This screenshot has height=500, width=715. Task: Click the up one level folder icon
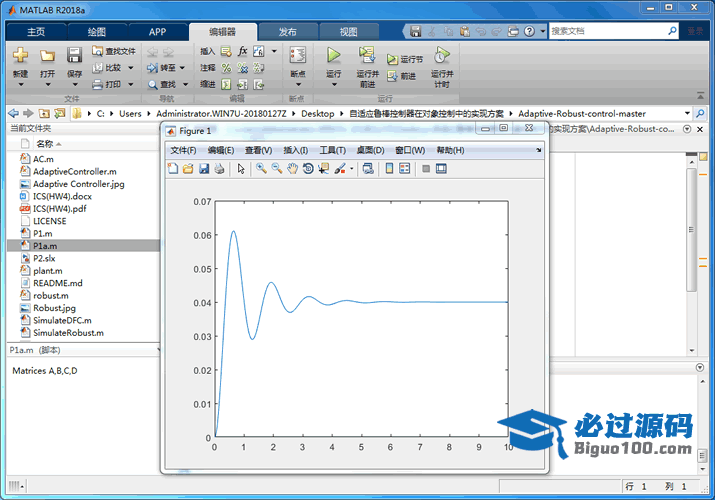(44, 113)
